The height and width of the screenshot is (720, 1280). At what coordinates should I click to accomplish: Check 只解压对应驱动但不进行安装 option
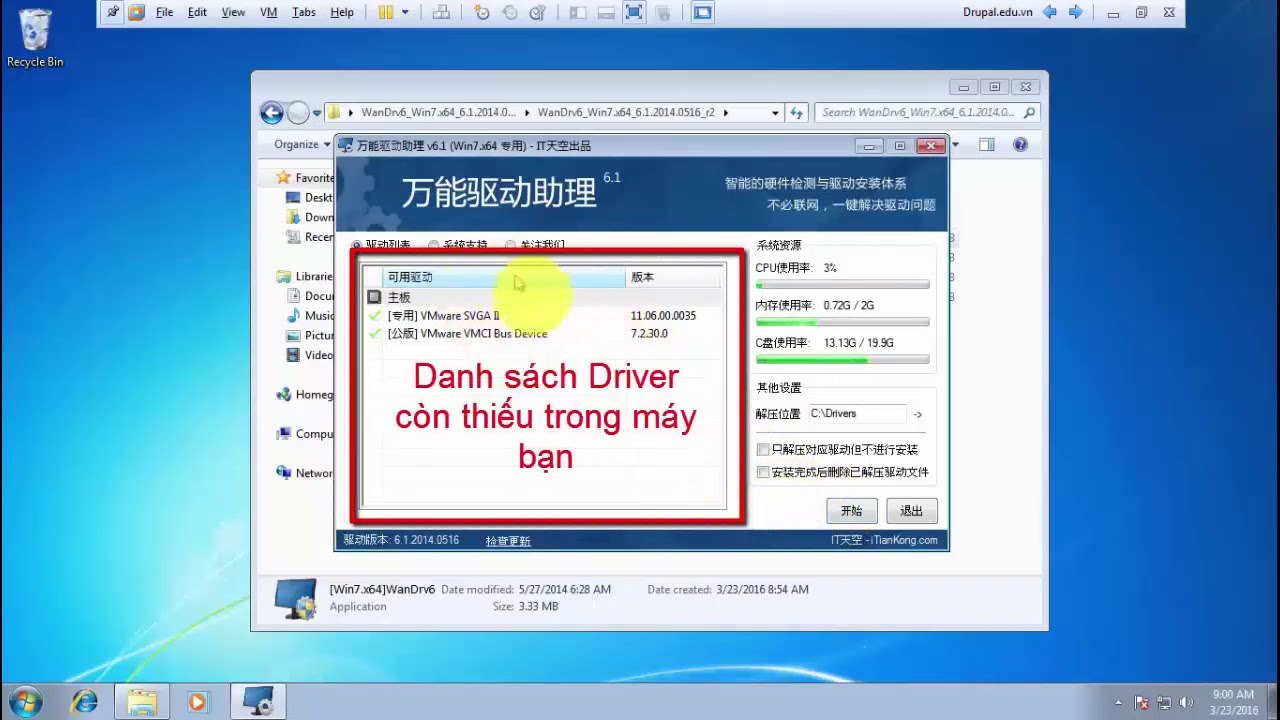coord(763,450)
